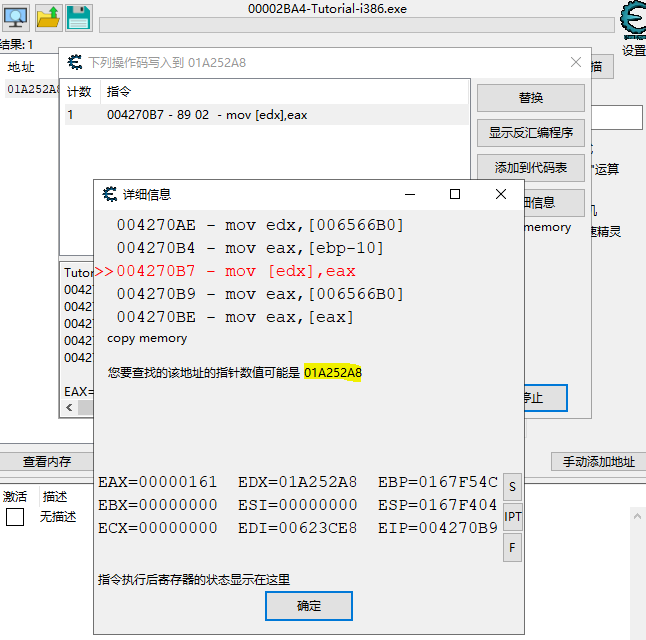Viewport: 646px width, 640px height.
Task: Click the value input field in main window
Action: (x=617, y=117)
